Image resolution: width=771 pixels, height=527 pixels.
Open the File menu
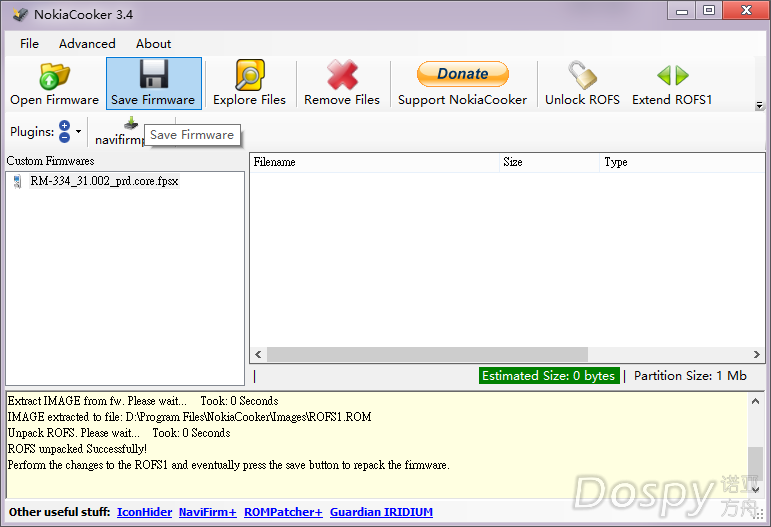(30, 44)
